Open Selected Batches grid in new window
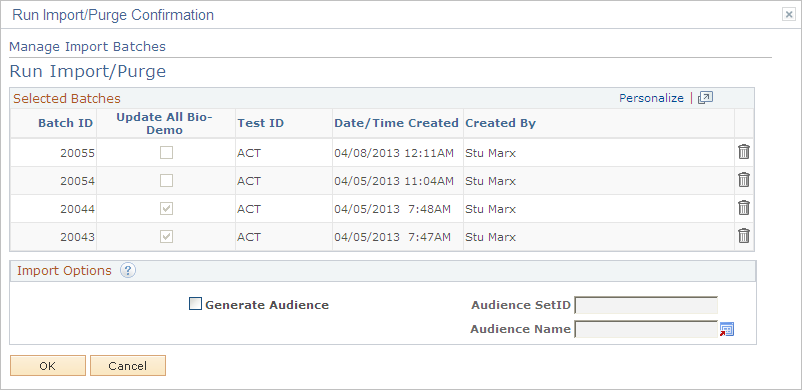Image resolution: width=802 pixels, height=390 pixels. tap(705, 98)
